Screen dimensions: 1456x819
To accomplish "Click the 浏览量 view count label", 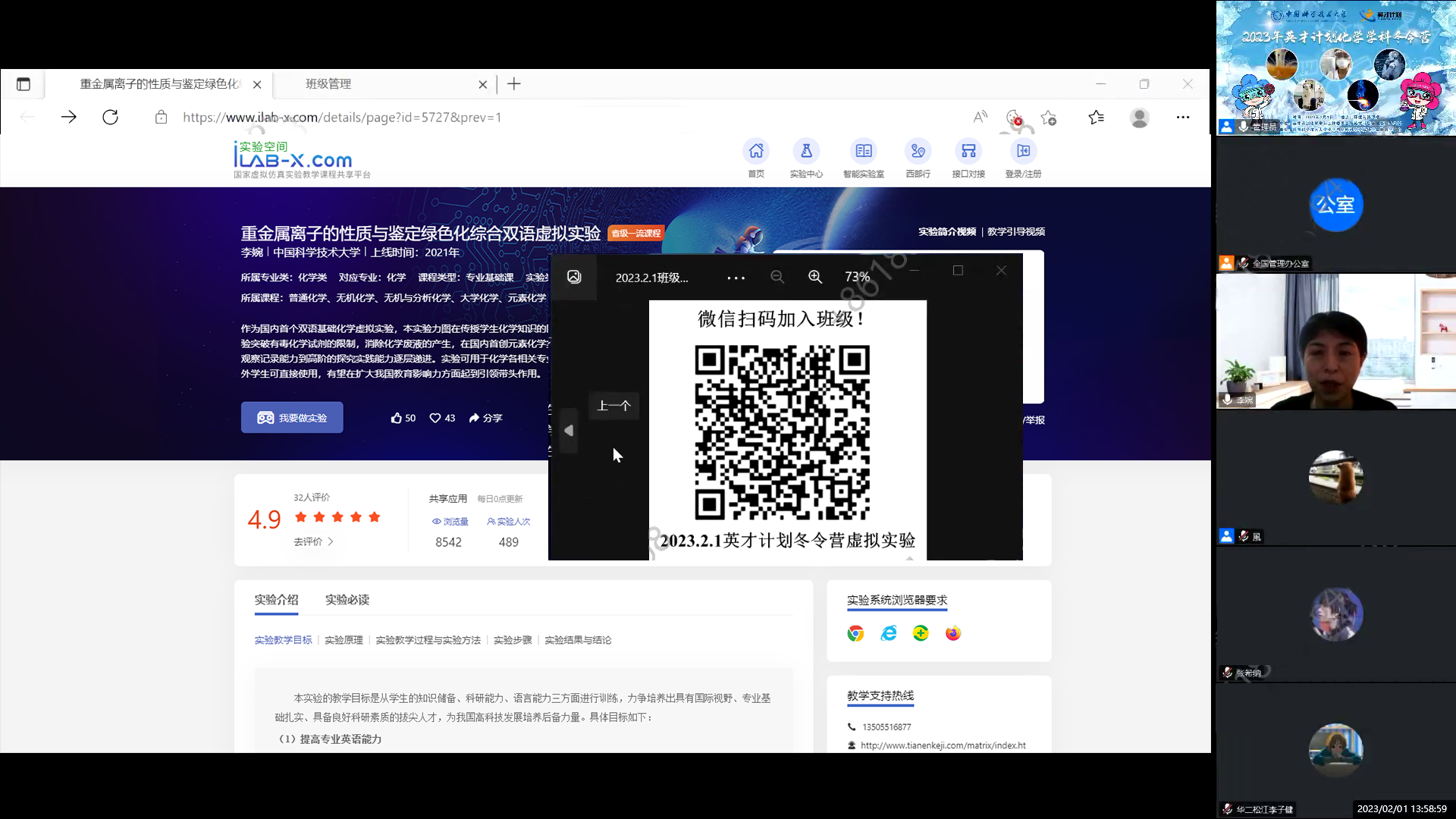I will point(450,522).
